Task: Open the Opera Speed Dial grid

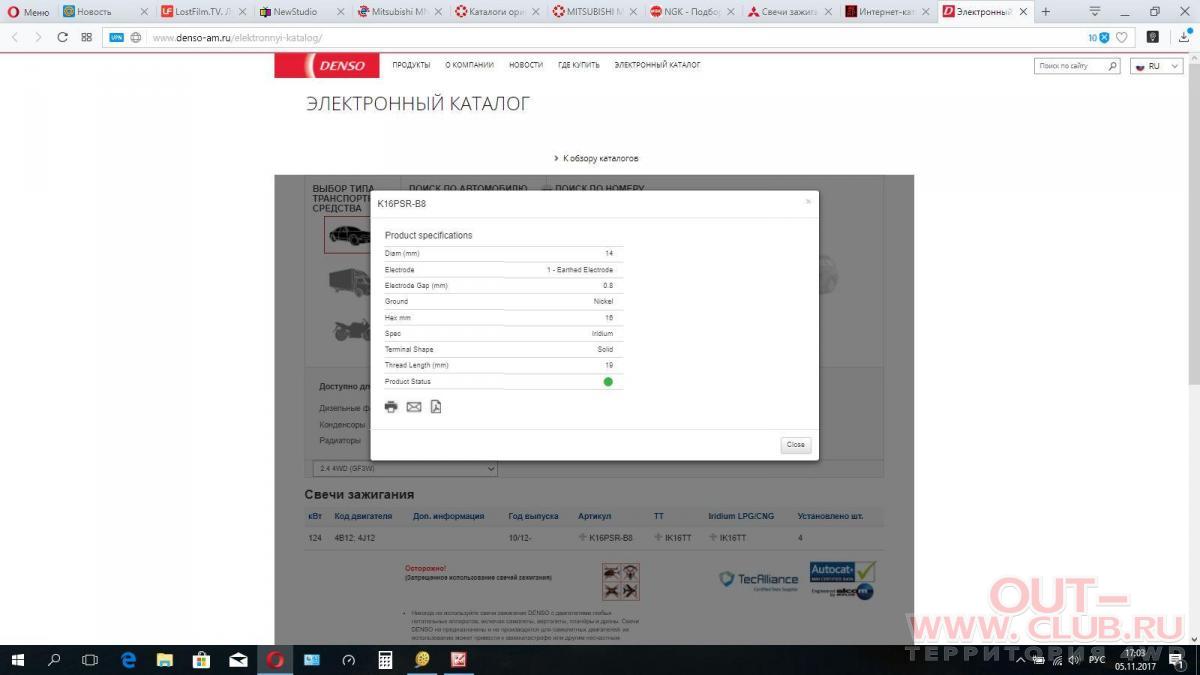Action: [87, 37]
